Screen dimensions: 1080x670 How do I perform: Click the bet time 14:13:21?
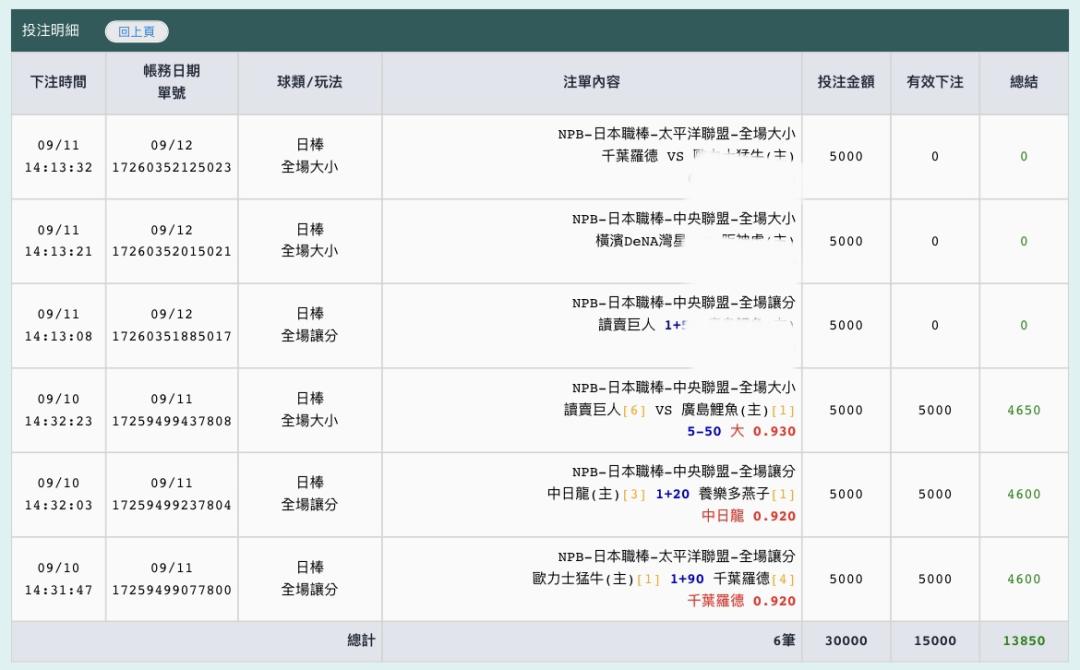click(x=59, y=251)
